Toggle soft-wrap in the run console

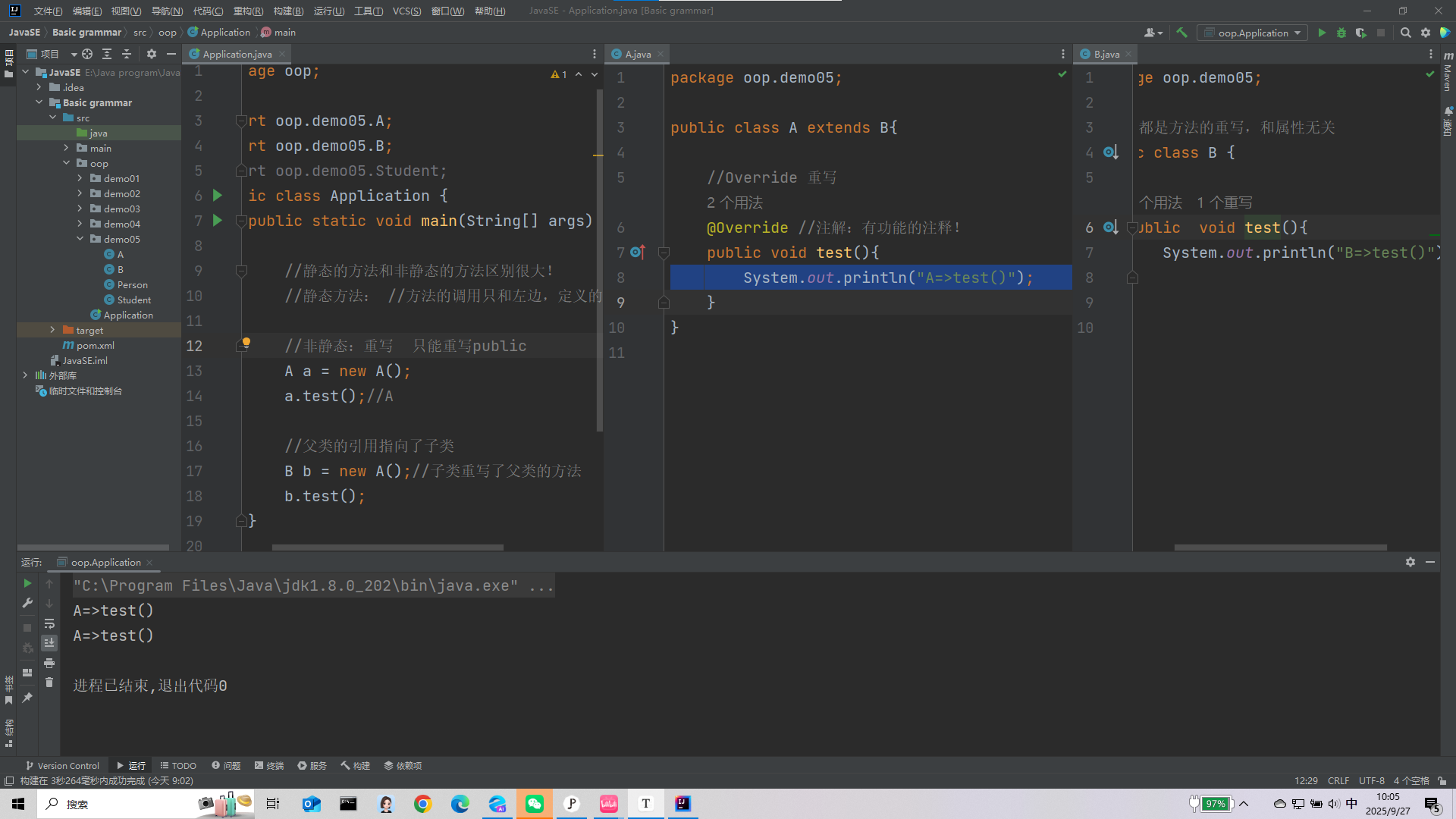tap(49, 623)
